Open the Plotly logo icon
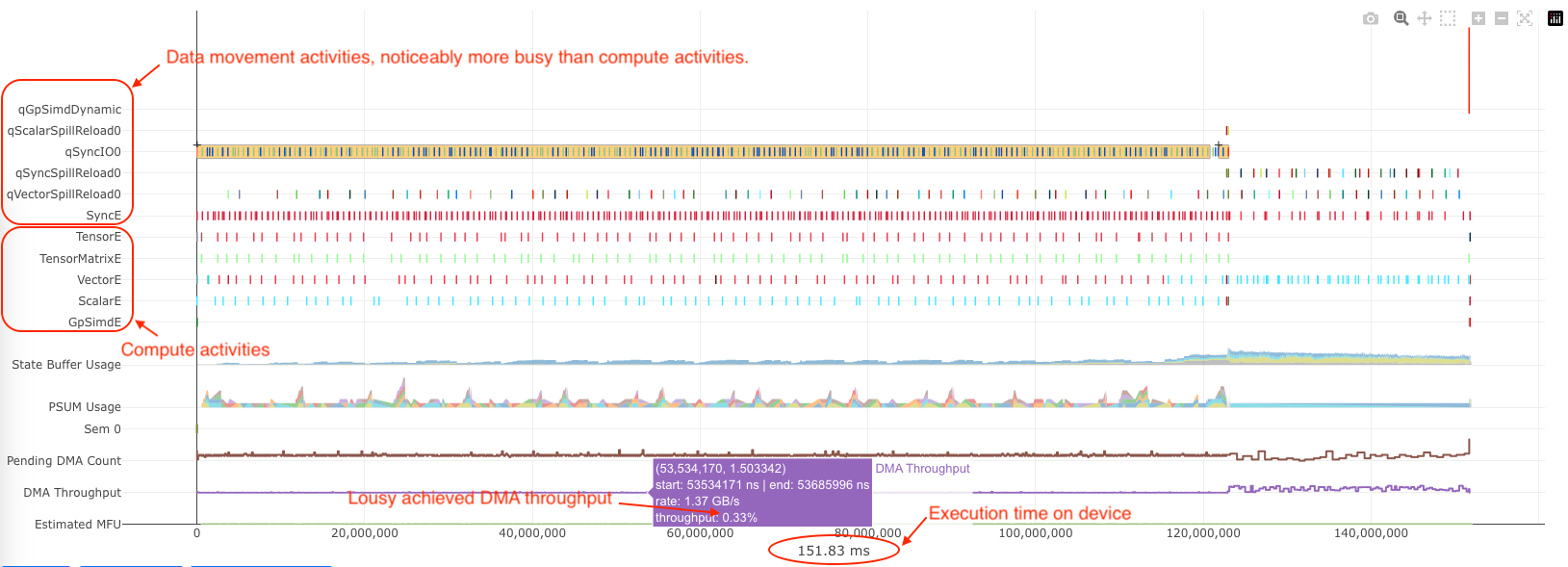The image size is (1568, 567). [x=1555, y=18]
